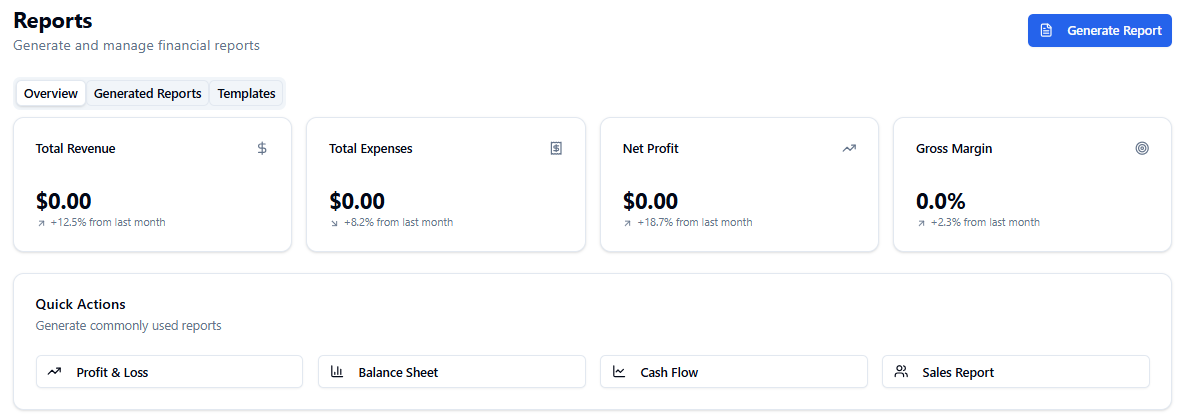Click the people icon beside Sales Report

(901, 372)
